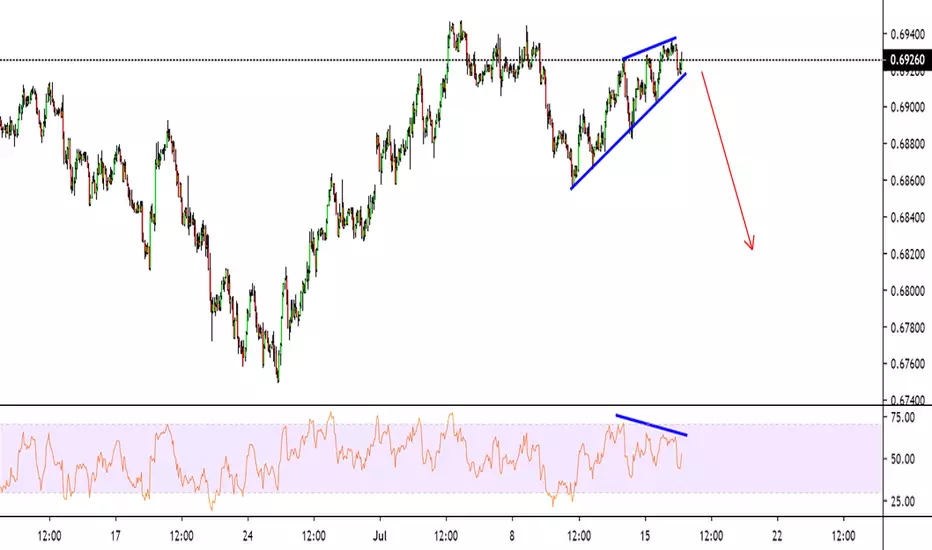Click the 0.68400 price axis label
Image resolution: width=932 pixels, height=550 pixels.
click(x=907, y=218)
